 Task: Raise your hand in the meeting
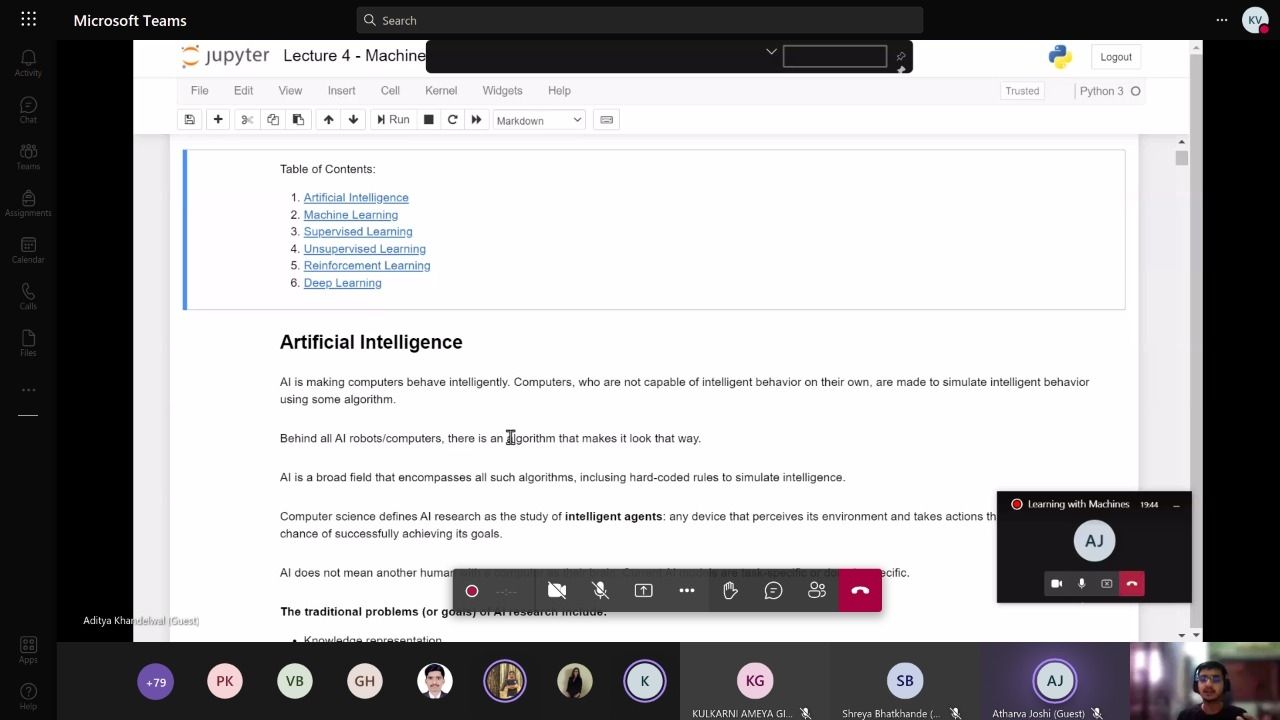click(x=730, y=591)
